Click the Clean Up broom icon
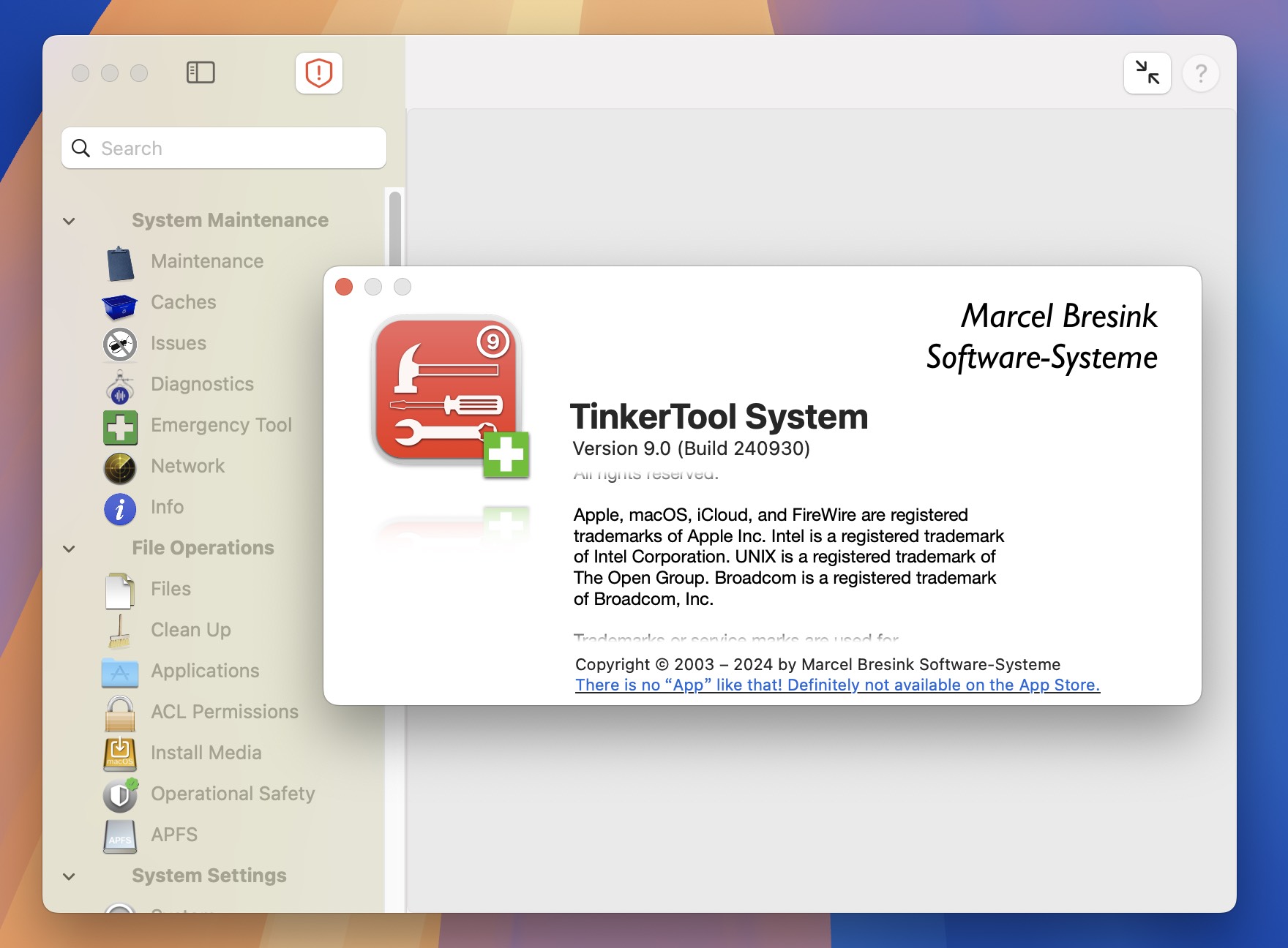1288x948 pixels. coord(120,631)
